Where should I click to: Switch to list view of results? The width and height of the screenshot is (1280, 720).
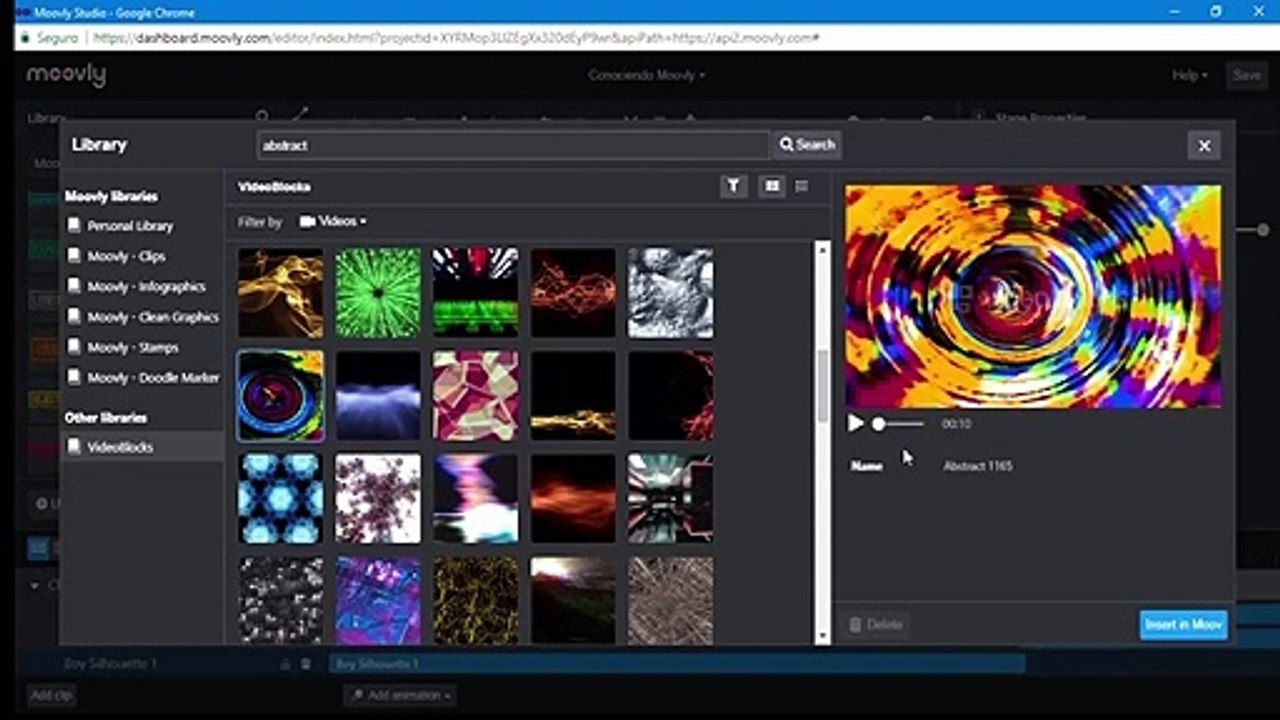(801, 186)
